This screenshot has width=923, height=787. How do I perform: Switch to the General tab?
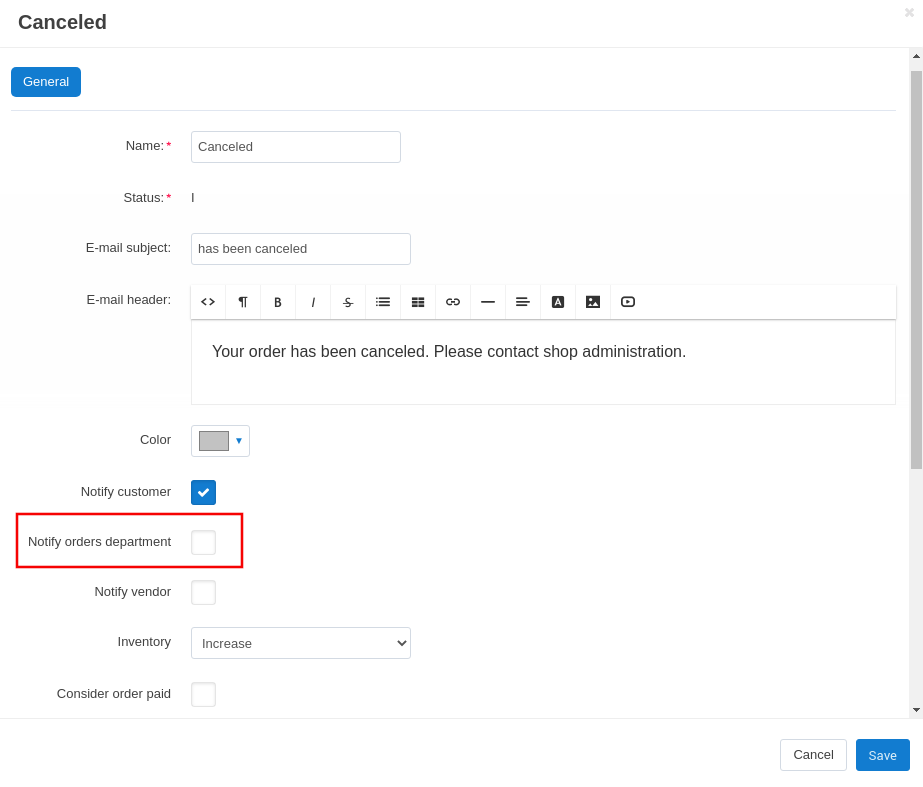46,82
